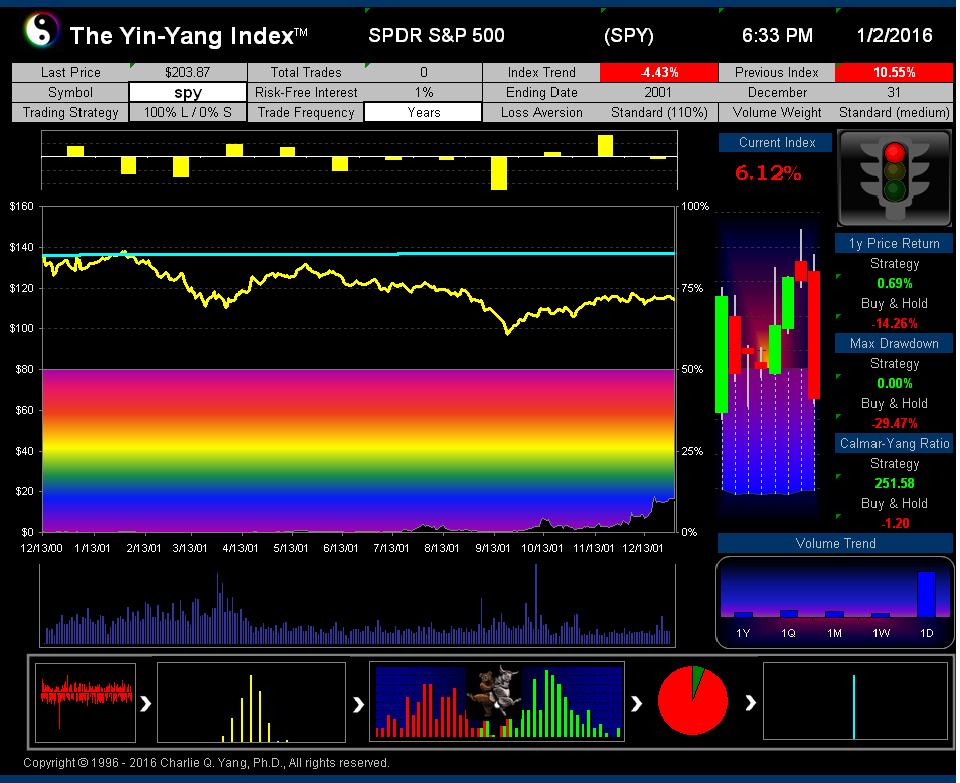Image resolution: width=960 pixels, height=783 pixels.
Task: Select the 1Y volume trend bar
Action: point(743,614)
